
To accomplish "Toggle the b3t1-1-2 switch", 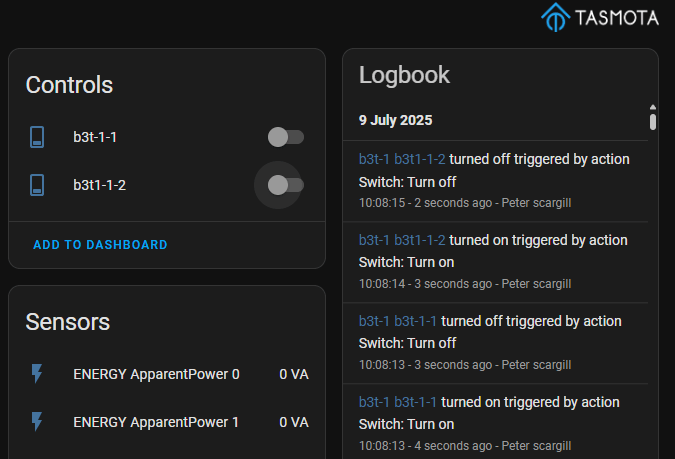I will coord(286,185).
